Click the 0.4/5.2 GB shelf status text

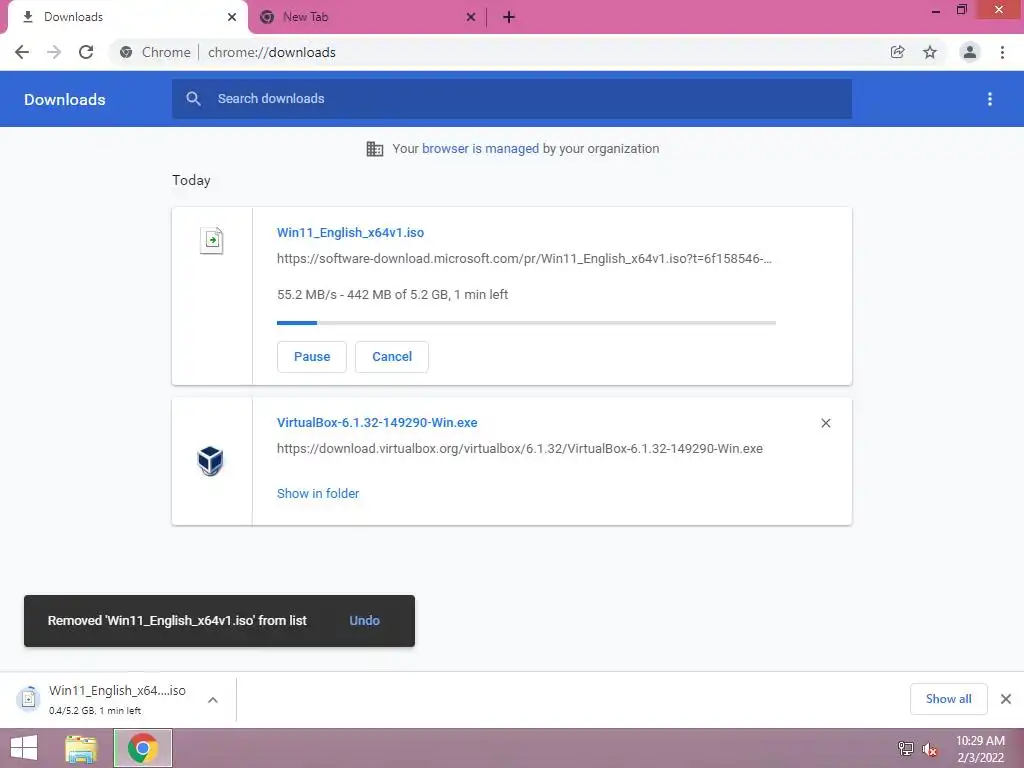(x=95, y=711)
